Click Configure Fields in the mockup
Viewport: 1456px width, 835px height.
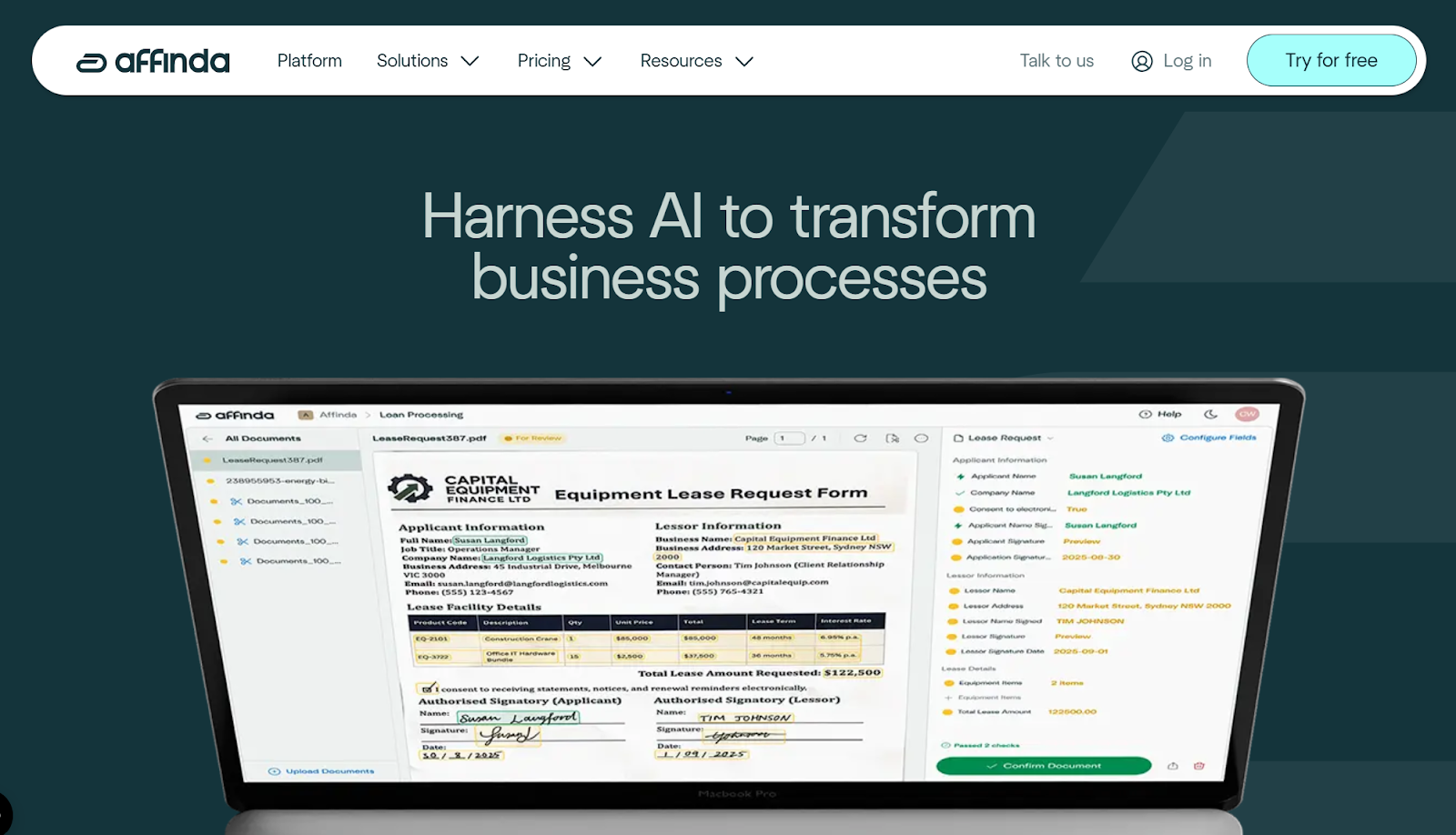(x=1209, y=438)
